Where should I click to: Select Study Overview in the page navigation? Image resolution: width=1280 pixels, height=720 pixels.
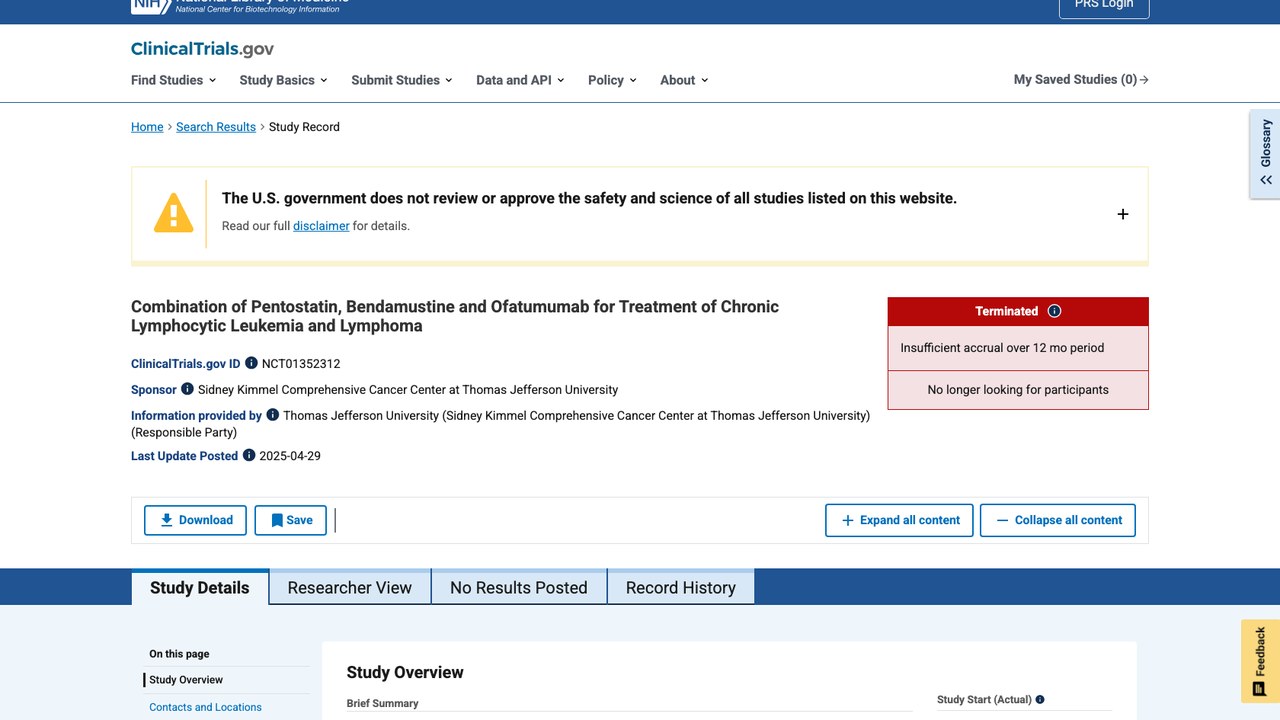coord(186,680)
